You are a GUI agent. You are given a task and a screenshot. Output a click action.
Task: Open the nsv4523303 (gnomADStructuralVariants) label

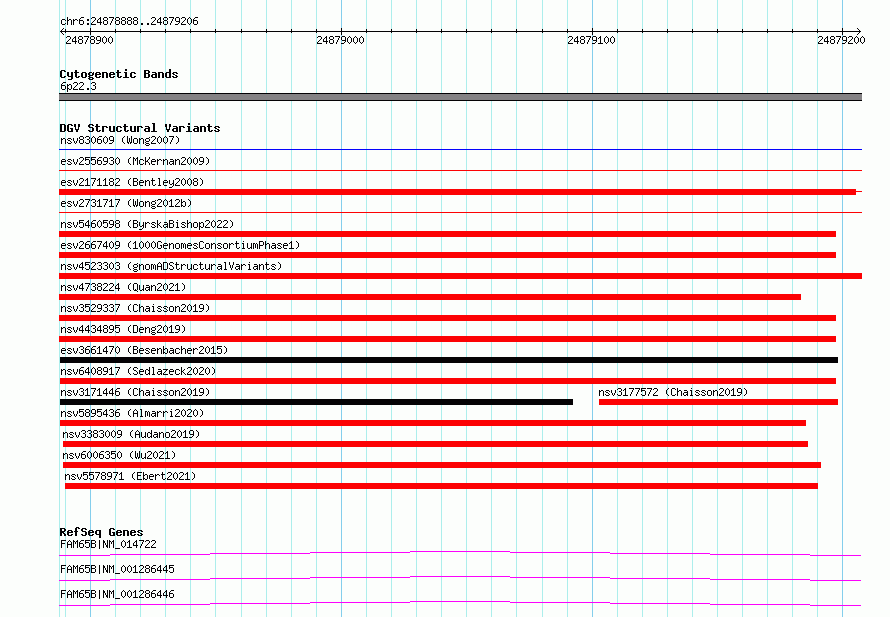pyautogui.click(x=171, y=266)
